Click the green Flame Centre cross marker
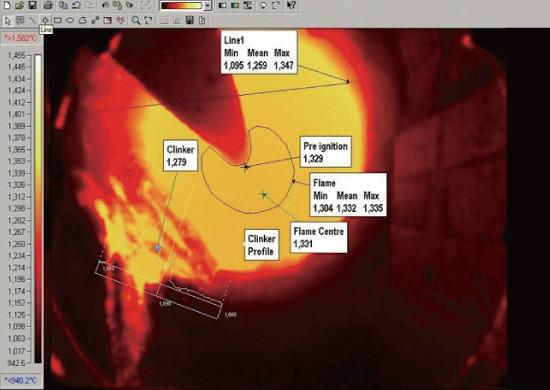This screenshot has height=390, width=550. click(264, 194)
